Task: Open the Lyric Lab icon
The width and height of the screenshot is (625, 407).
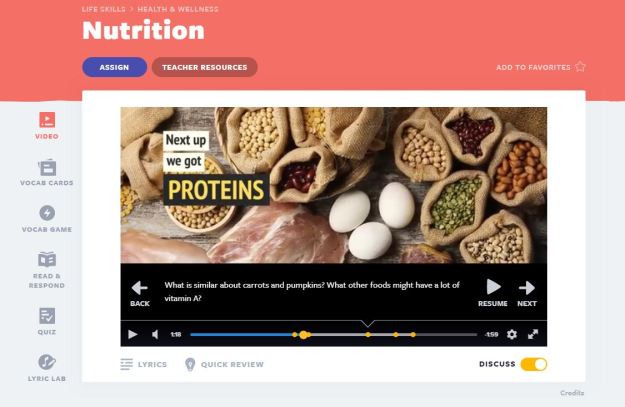Action: click(x=47, y=362)
